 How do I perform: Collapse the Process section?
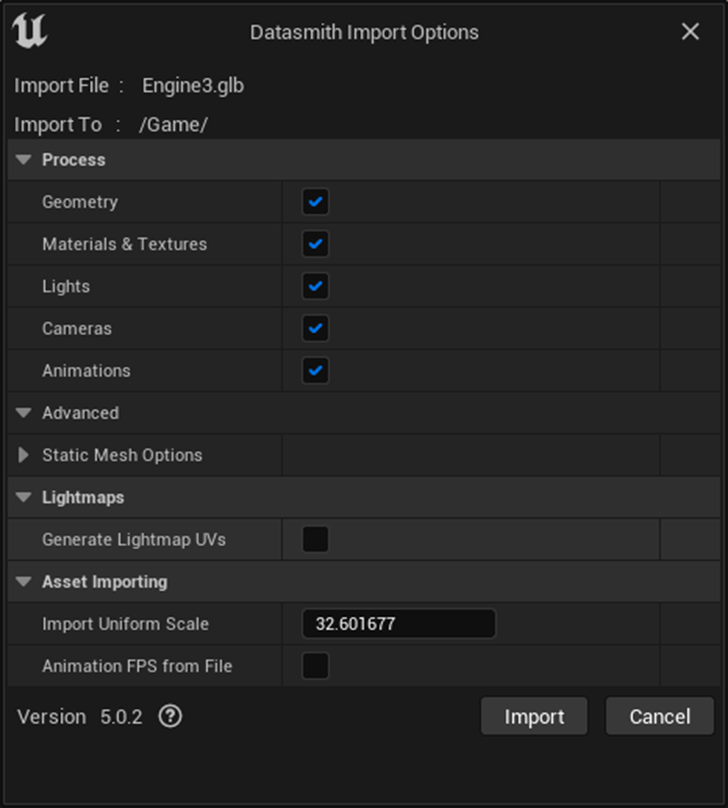[x=24, y=160]
